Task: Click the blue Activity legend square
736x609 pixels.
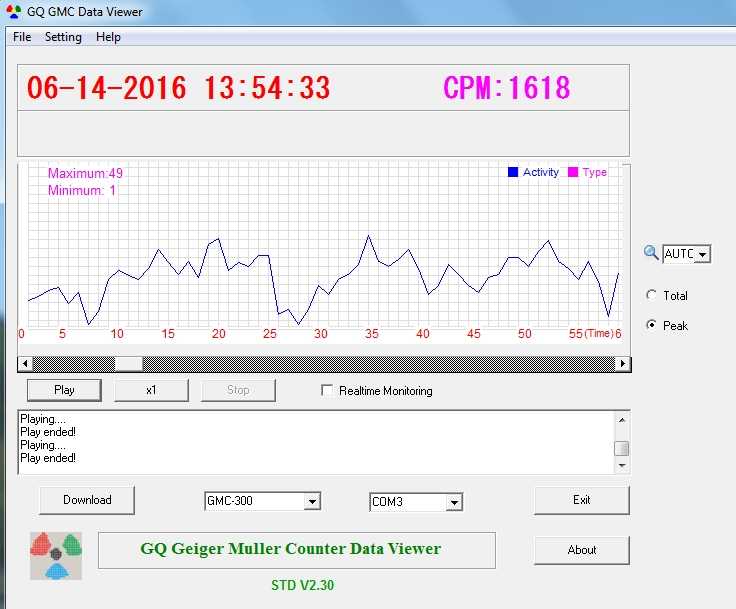Action: (513, 172)
